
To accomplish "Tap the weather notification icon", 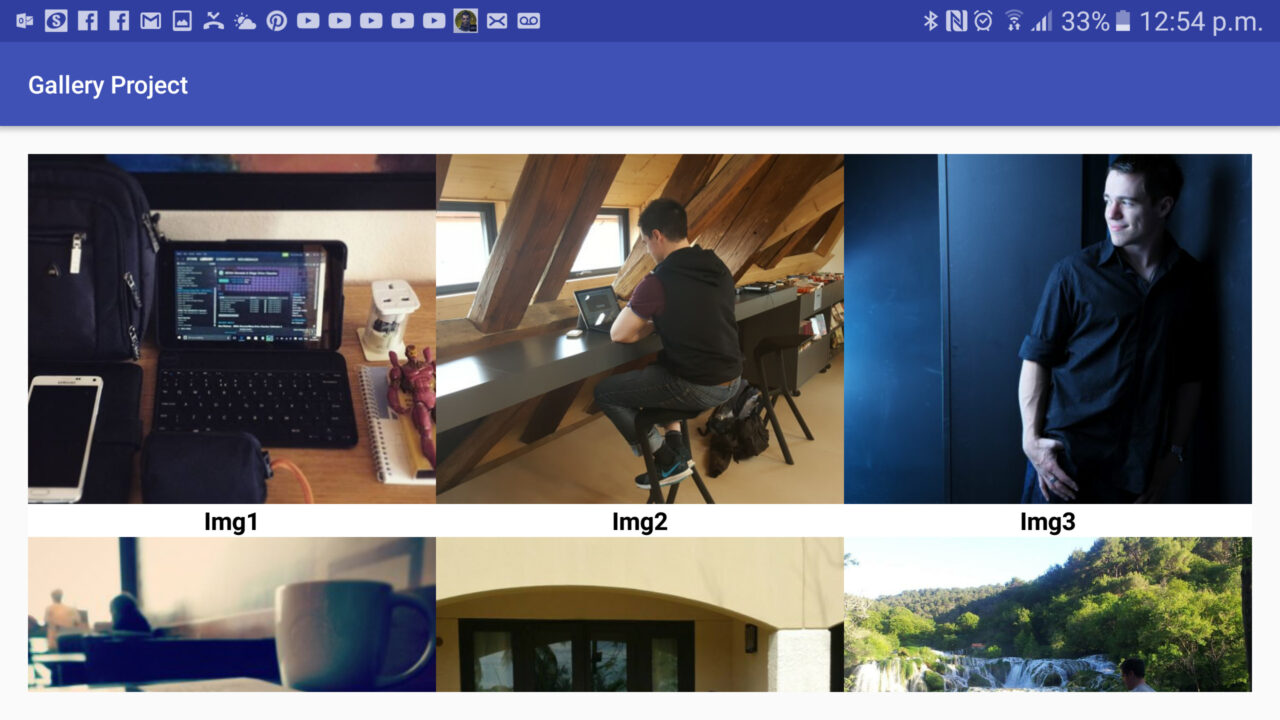I will tap(245, 21).
